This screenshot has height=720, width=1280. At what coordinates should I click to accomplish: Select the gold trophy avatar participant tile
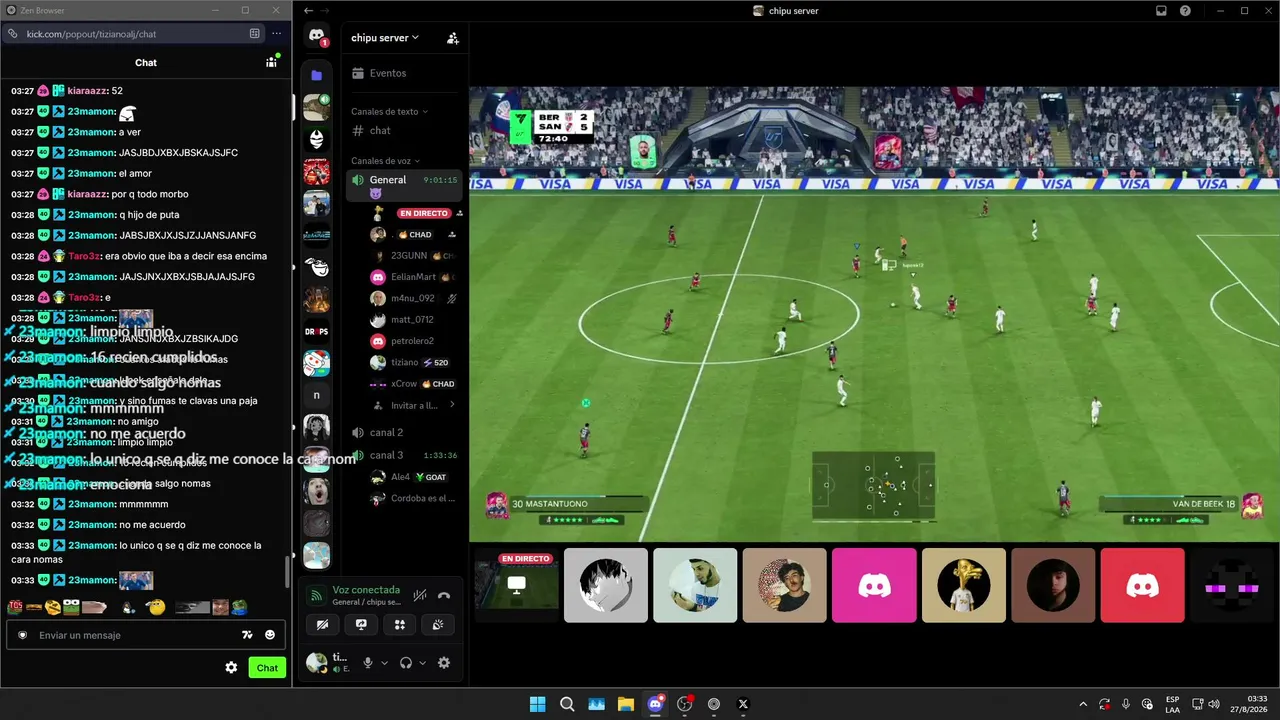tap(964, 585)
